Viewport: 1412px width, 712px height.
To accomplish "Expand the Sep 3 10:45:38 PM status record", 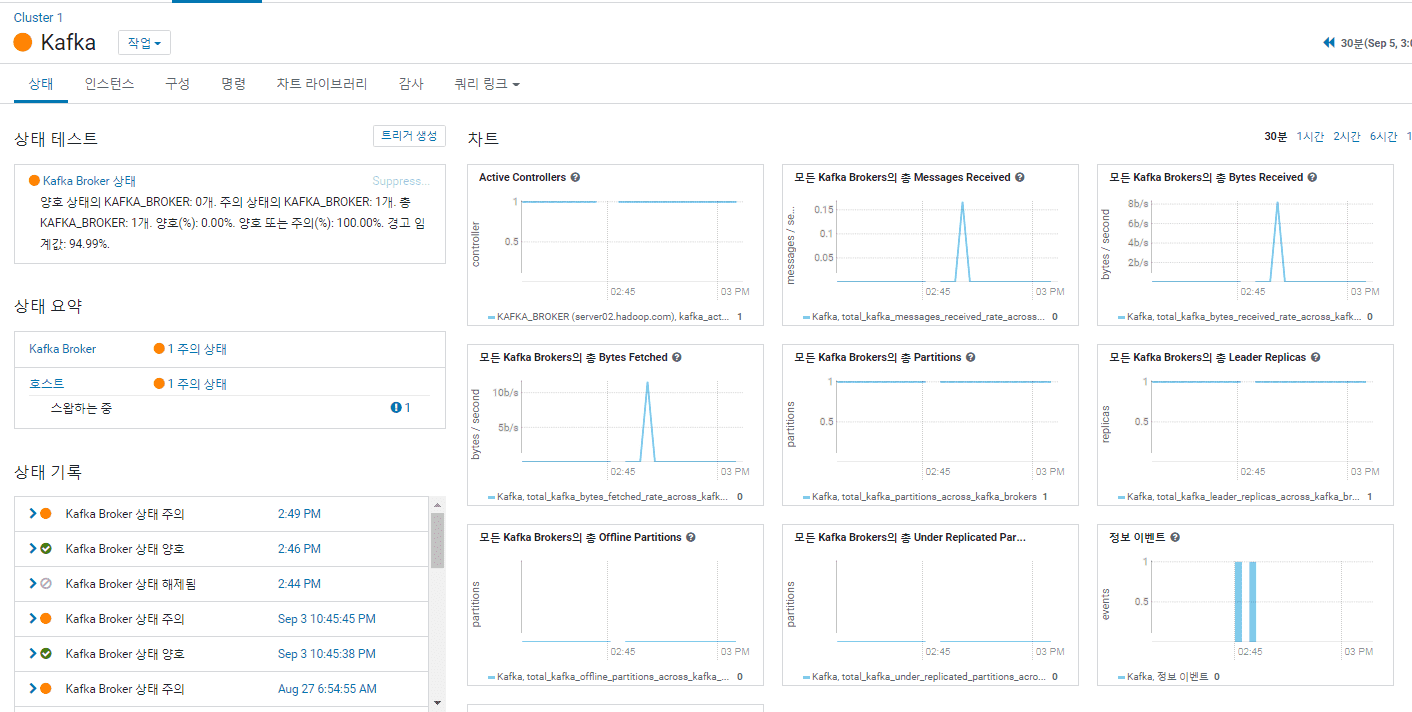I will point(33,654).
